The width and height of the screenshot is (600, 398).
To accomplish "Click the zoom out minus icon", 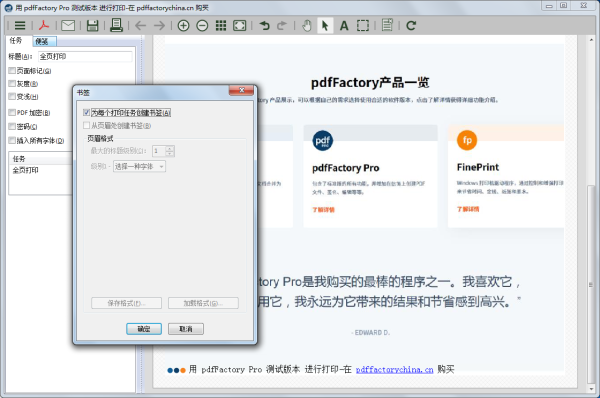I will coord(202,26).
